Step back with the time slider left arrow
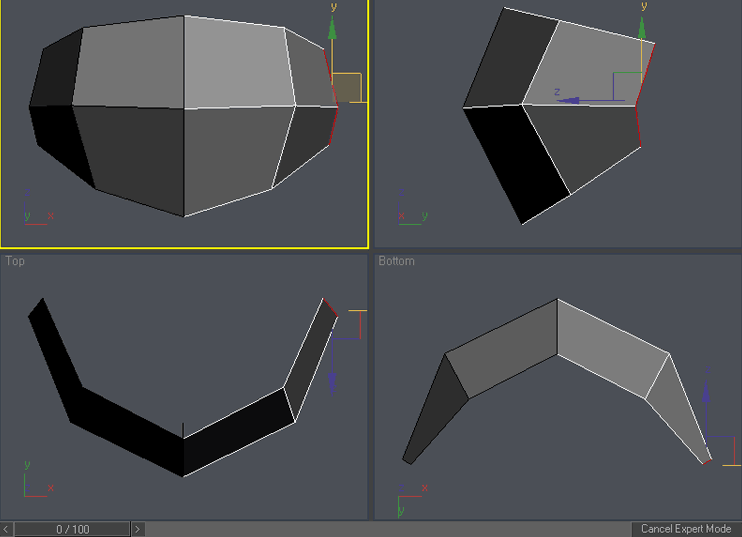This screenshot has width=742, height=537. click(x=7, y=529)
